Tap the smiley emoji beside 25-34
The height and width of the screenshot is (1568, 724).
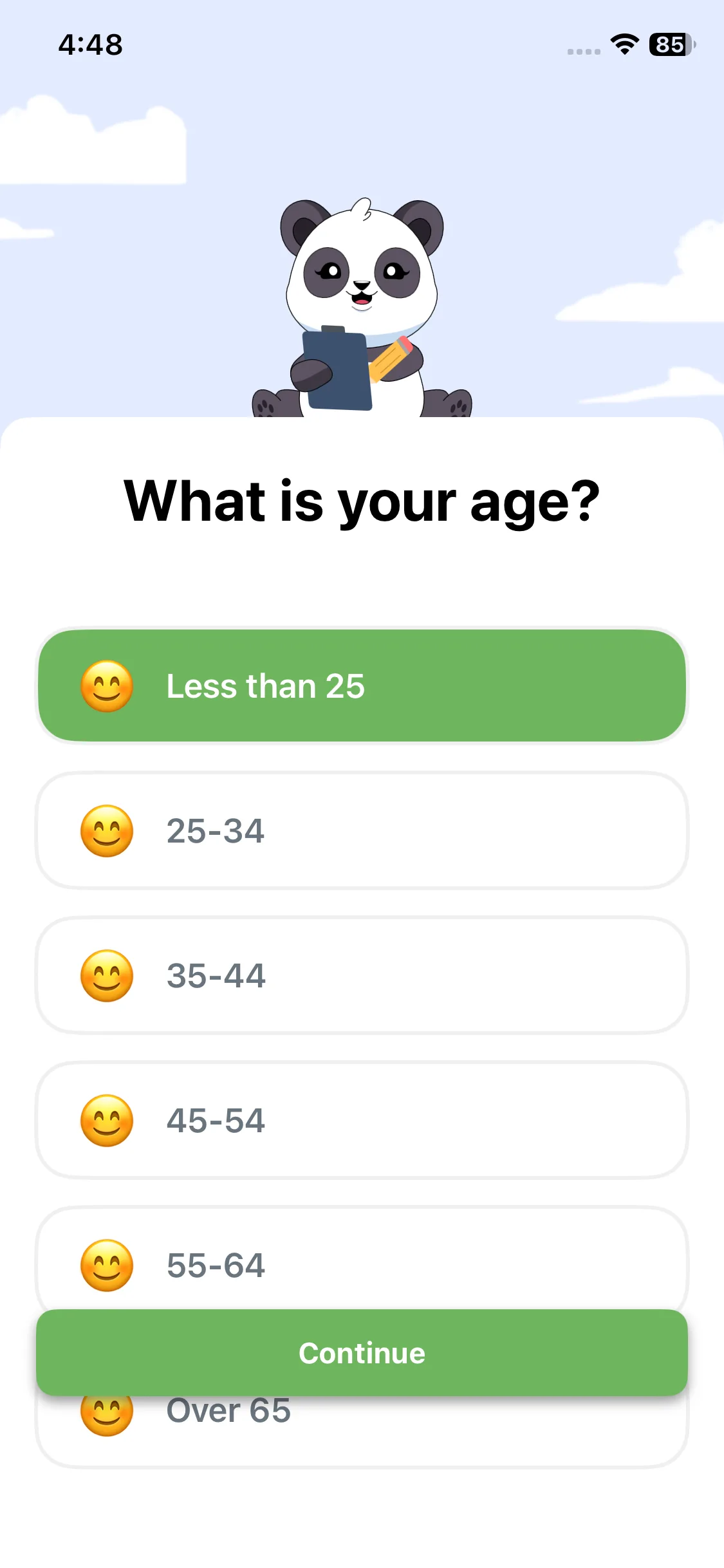tap(107, 831)
